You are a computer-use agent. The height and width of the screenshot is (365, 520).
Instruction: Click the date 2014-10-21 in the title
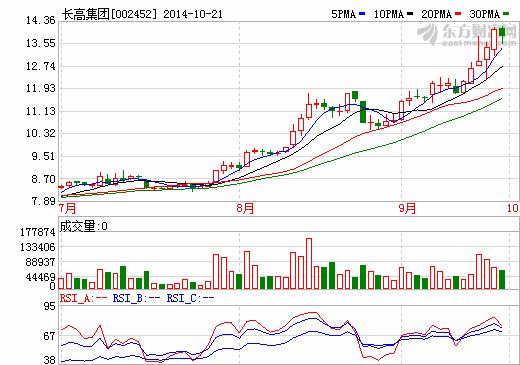click(193, 14)
